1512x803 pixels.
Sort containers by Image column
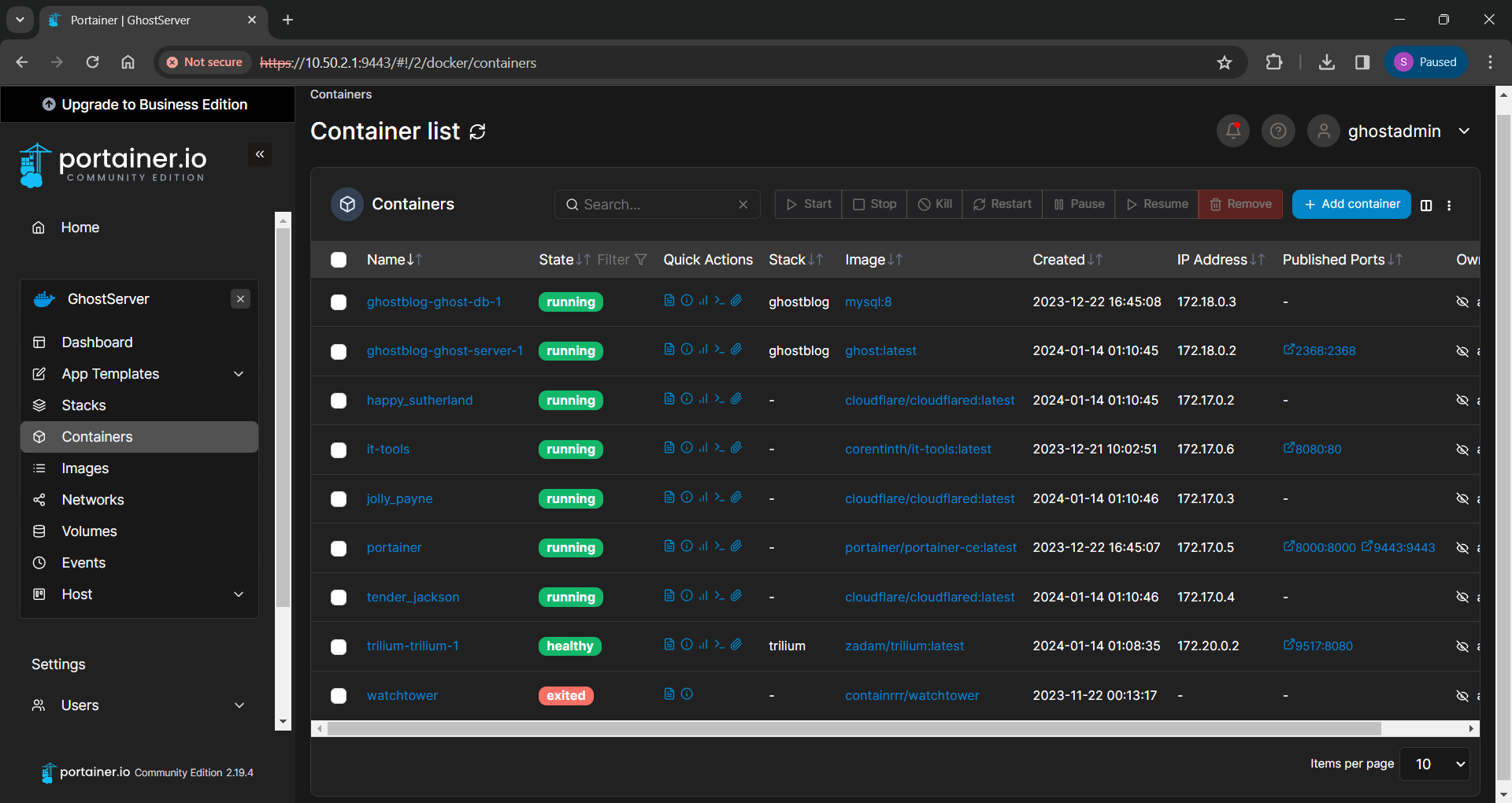pyautogui.click(x=873, y=260)
